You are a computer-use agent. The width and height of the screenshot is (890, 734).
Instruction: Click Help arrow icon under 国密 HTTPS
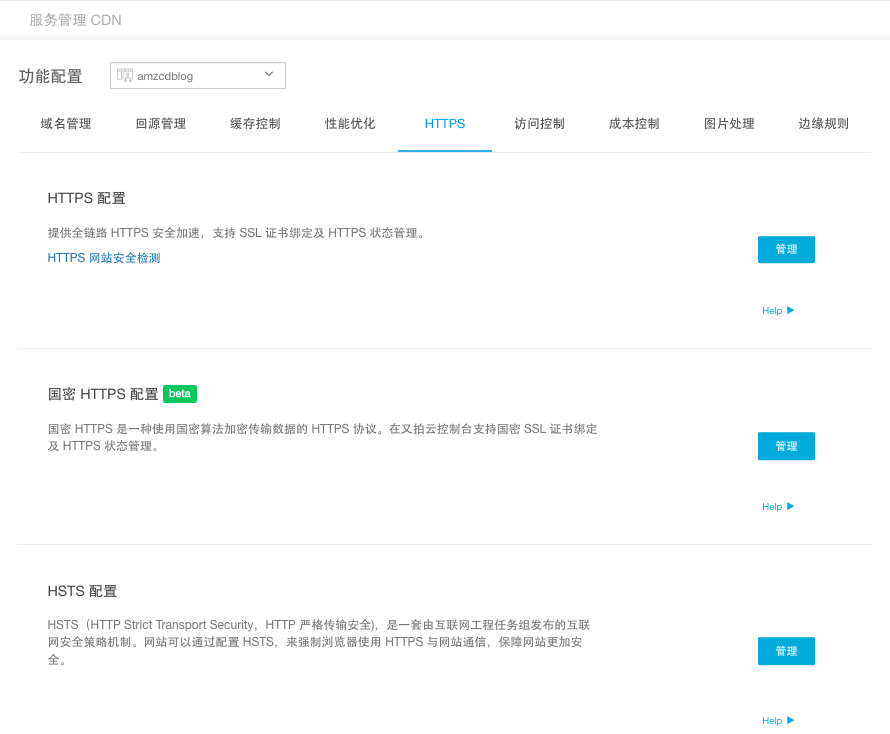[790, 506]
